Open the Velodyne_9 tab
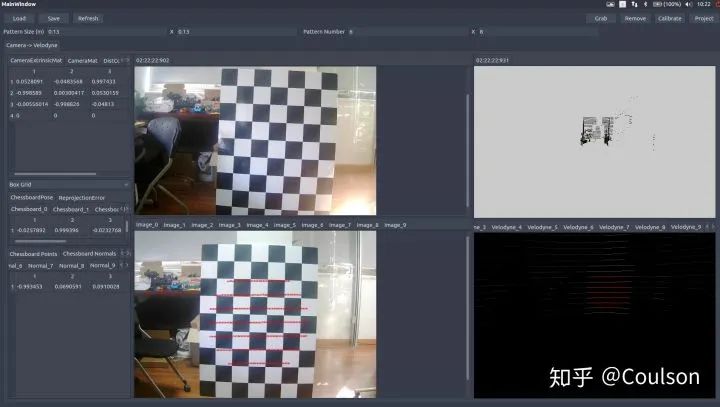The height and width of the screenshot is (407, 720). click(686, 227)
